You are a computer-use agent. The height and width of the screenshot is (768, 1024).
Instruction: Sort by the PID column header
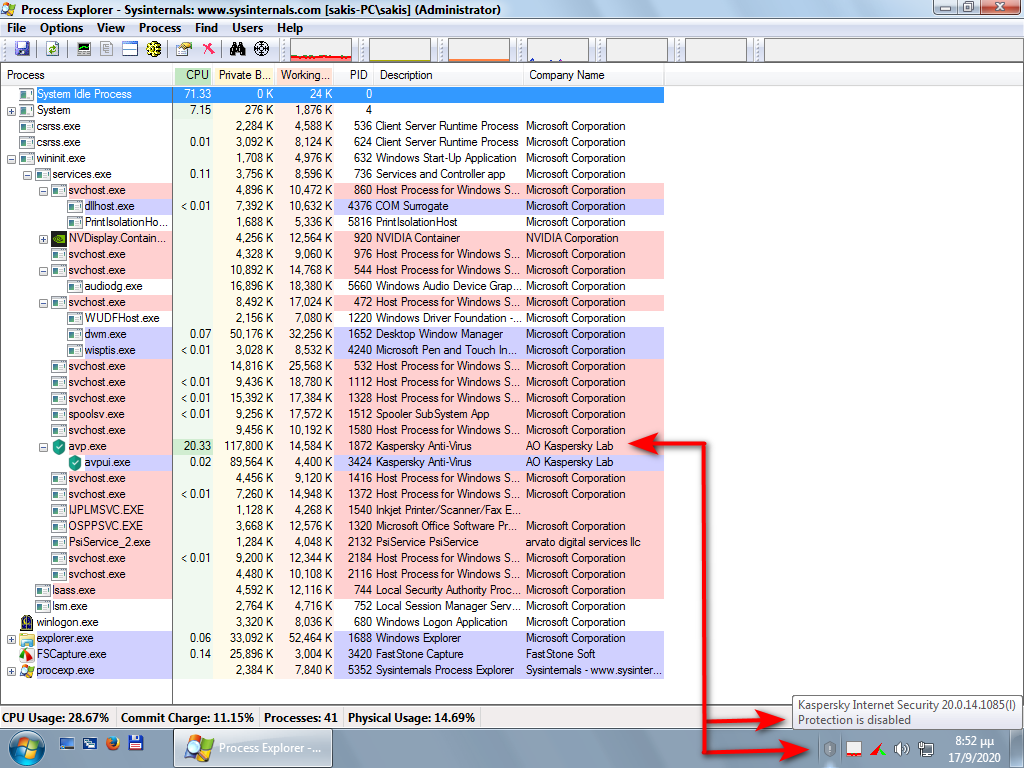tap(354, 75)
